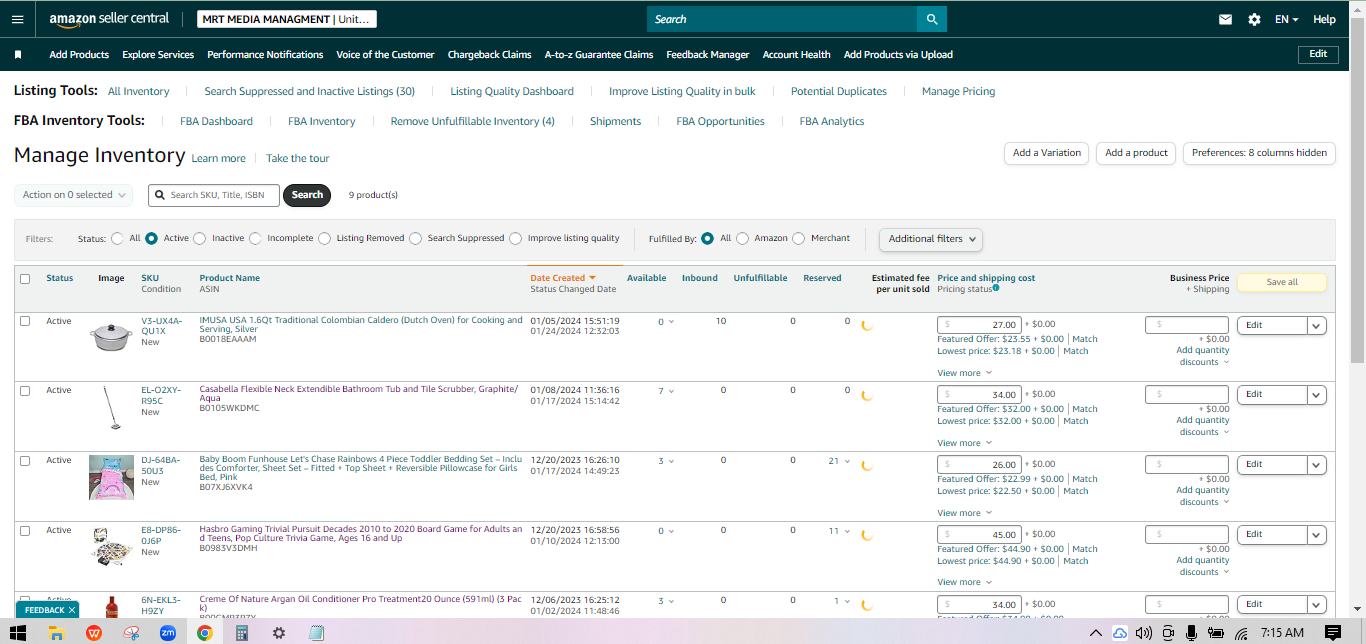The width and height of the screenshot is (1366, 644).
Task: Select the Inactive status filter
Action: 200,238
